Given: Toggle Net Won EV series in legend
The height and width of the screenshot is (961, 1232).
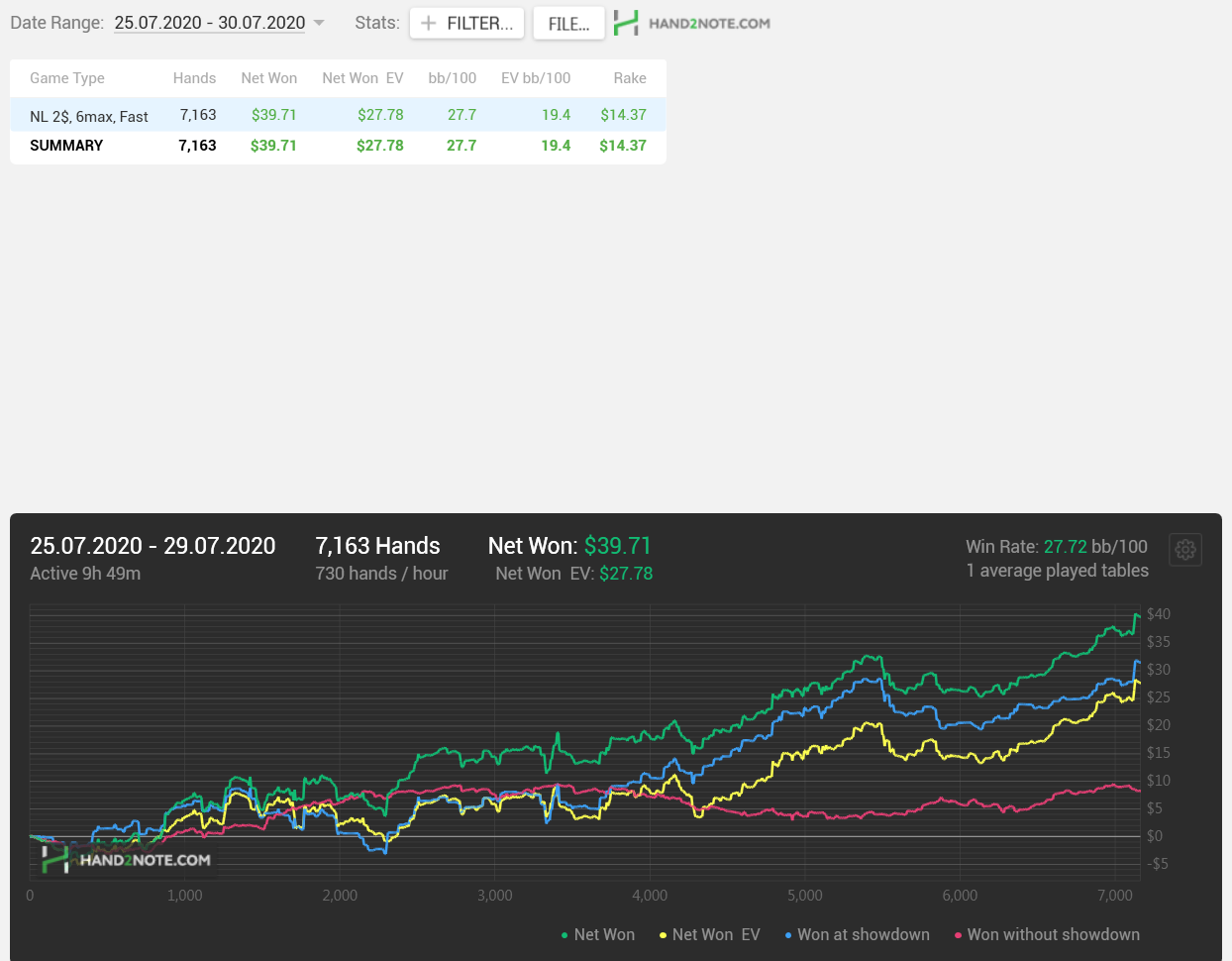Looking at the screenshot, I should click(x=710, y=934).
